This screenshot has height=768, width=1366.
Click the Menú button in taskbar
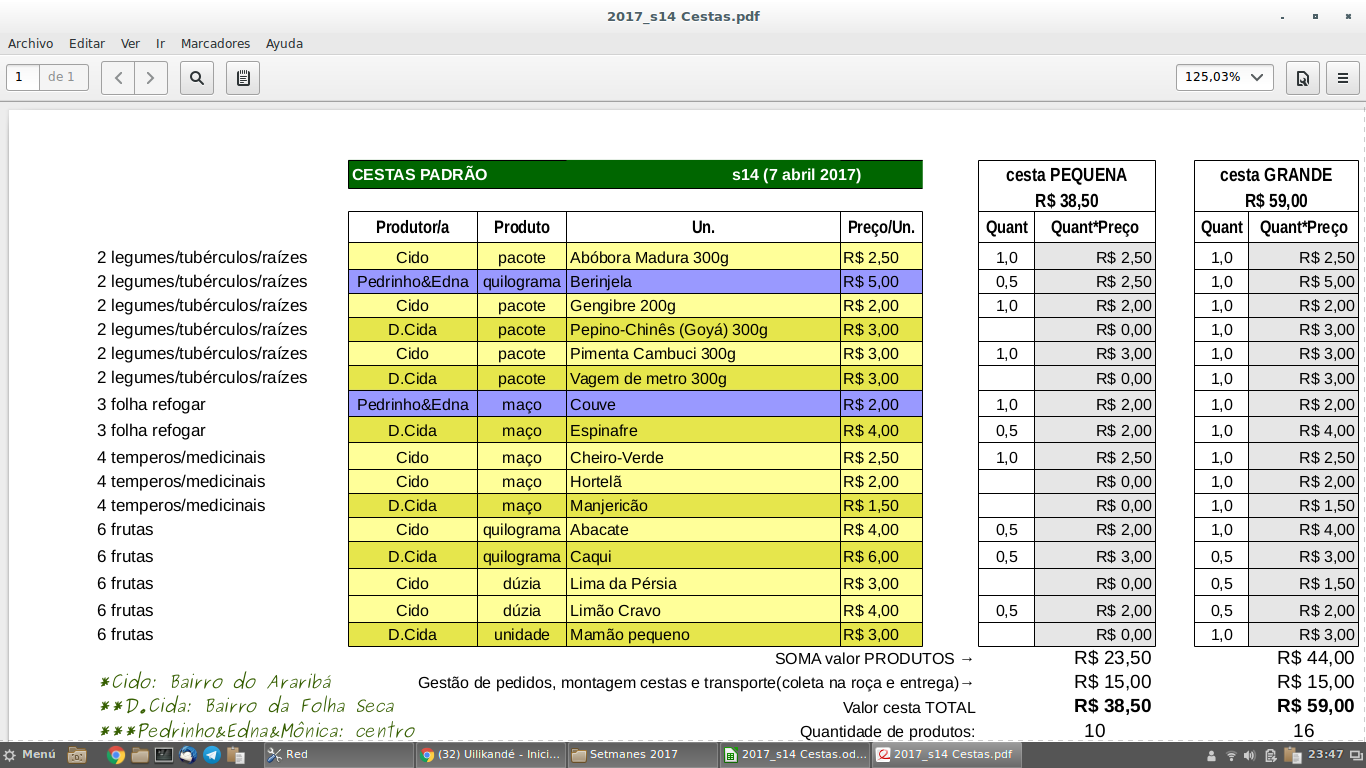(30, 755)
